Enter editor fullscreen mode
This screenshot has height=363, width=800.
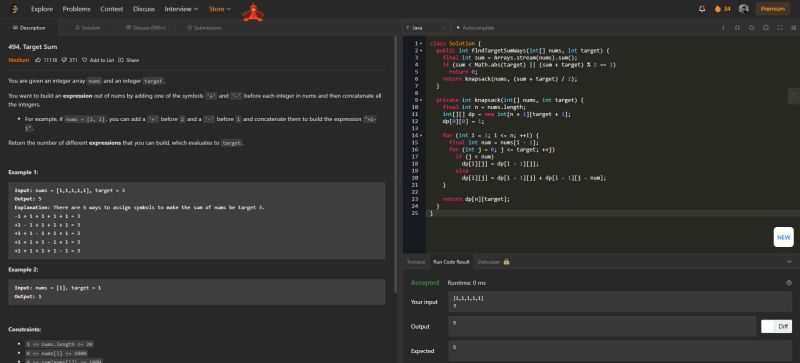[780, 28]
